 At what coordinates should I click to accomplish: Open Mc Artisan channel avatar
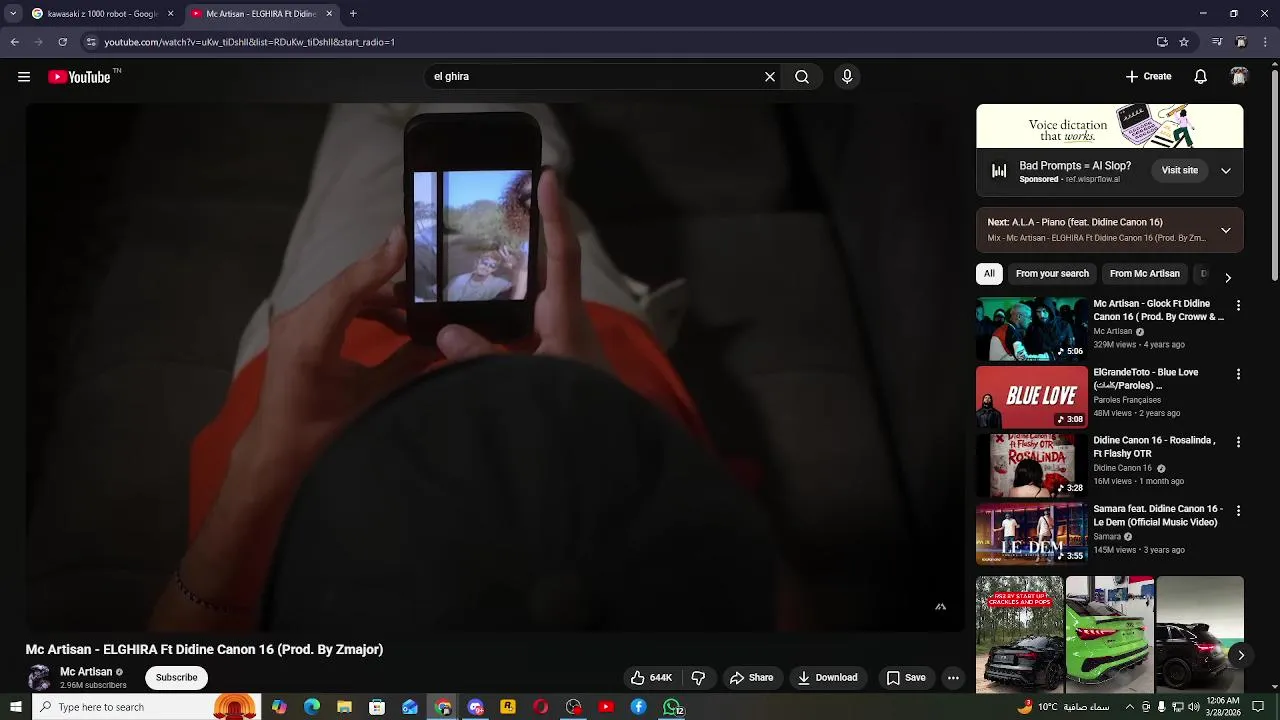click(x=39, y=678)
